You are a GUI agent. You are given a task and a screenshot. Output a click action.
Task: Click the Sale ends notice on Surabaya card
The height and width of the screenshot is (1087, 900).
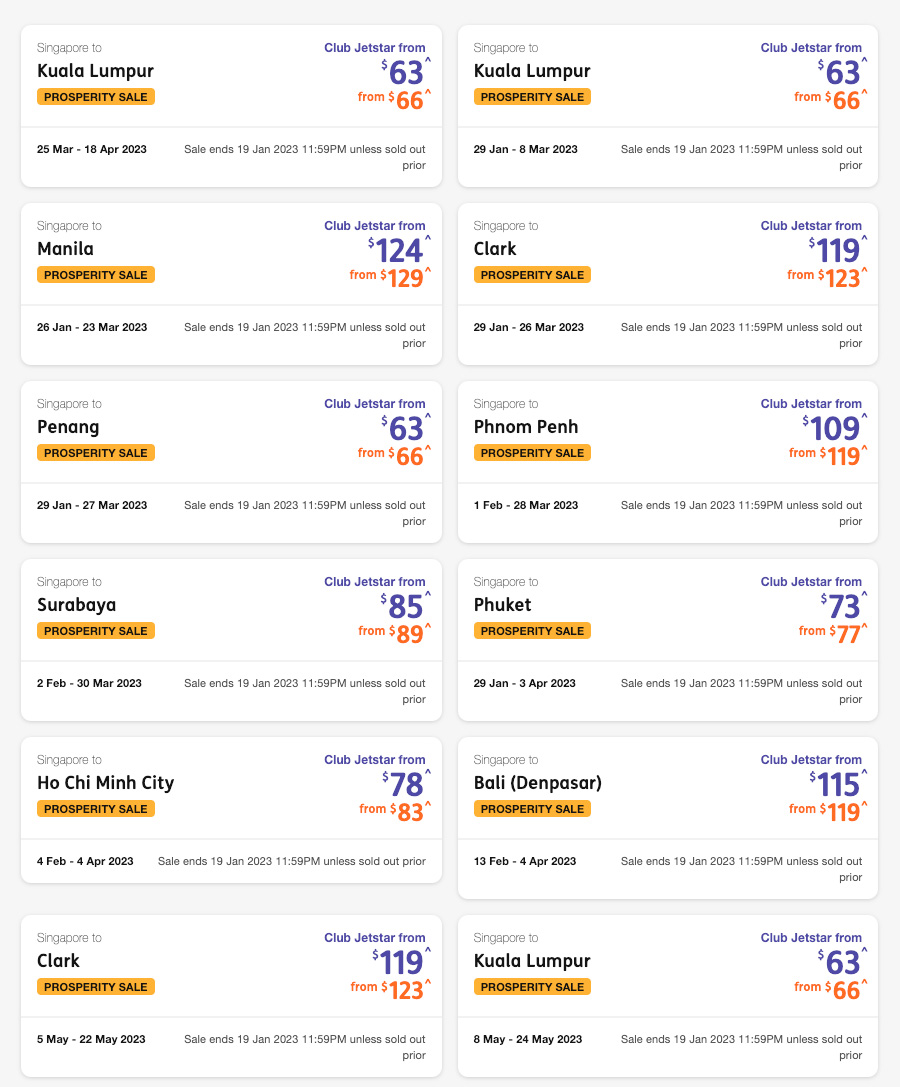point(305,691)
